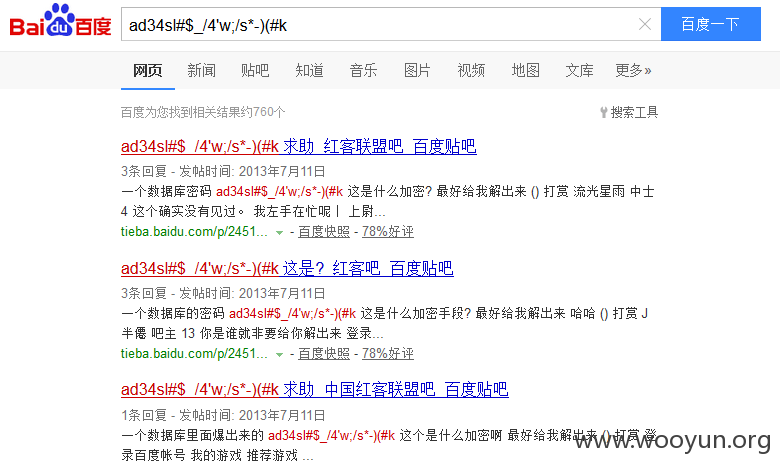Open 百度快照 for second result
The image size is (780, 469).
(324, 354)
